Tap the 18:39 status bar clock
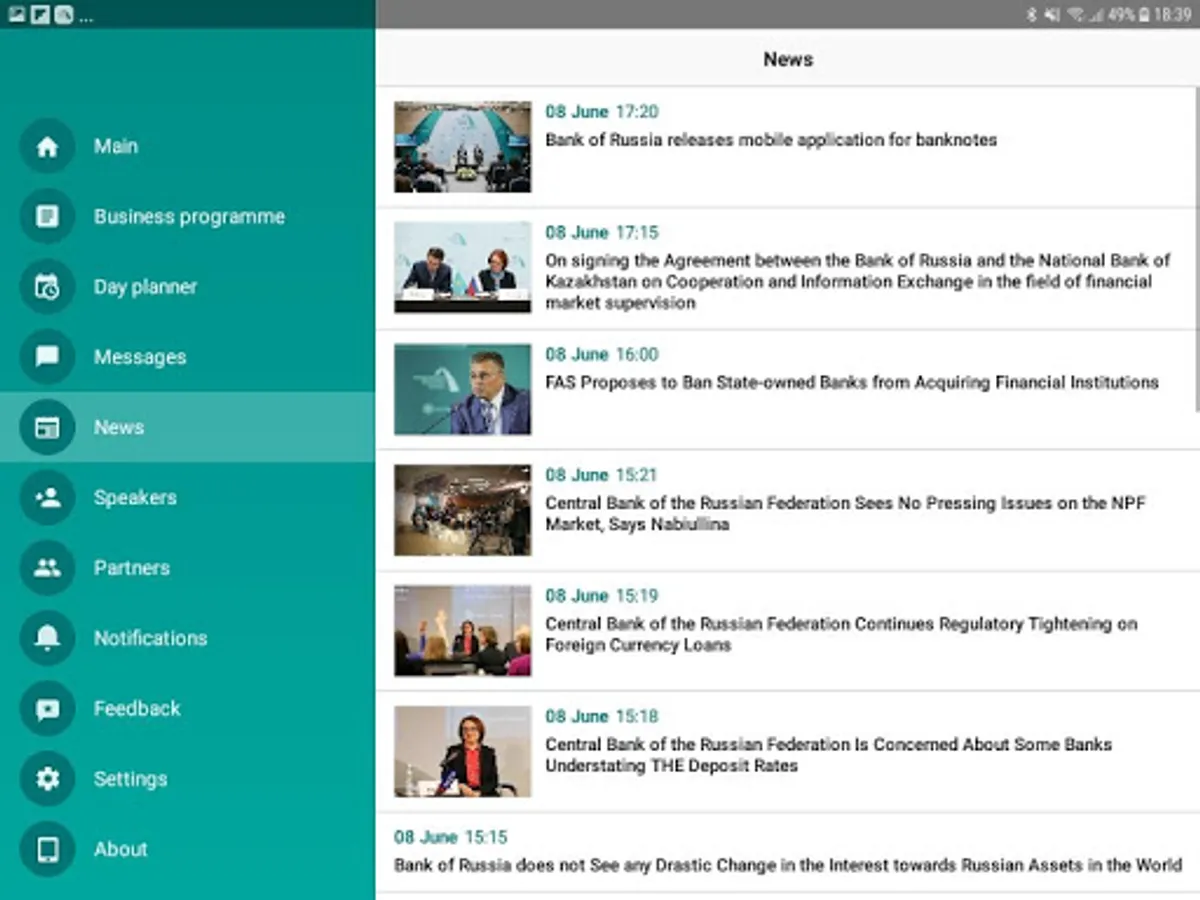The image size is (1200, 900). pos(1173,14)
